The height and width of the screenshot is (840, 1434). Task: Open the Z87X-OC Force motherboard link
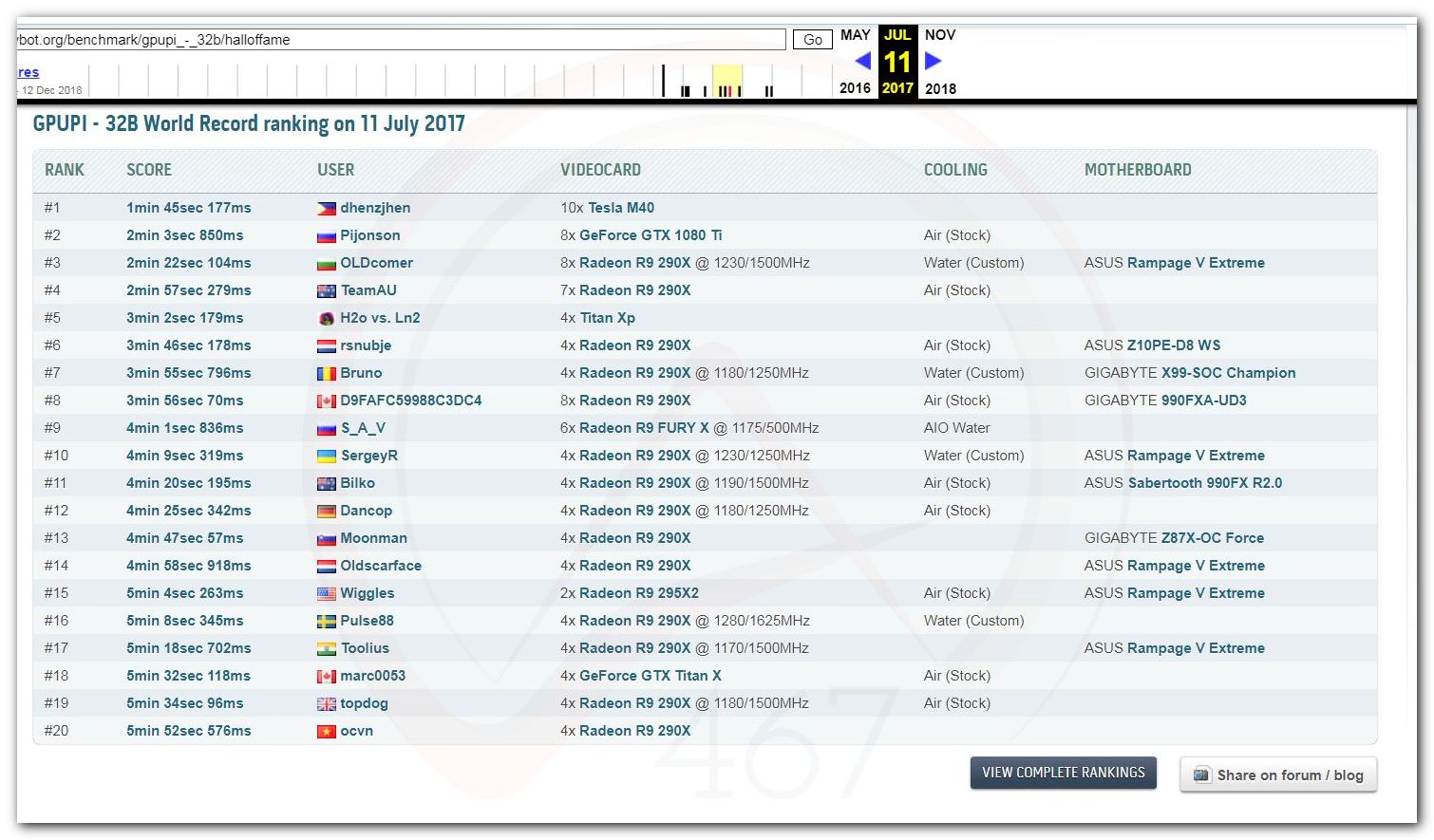1213,538
